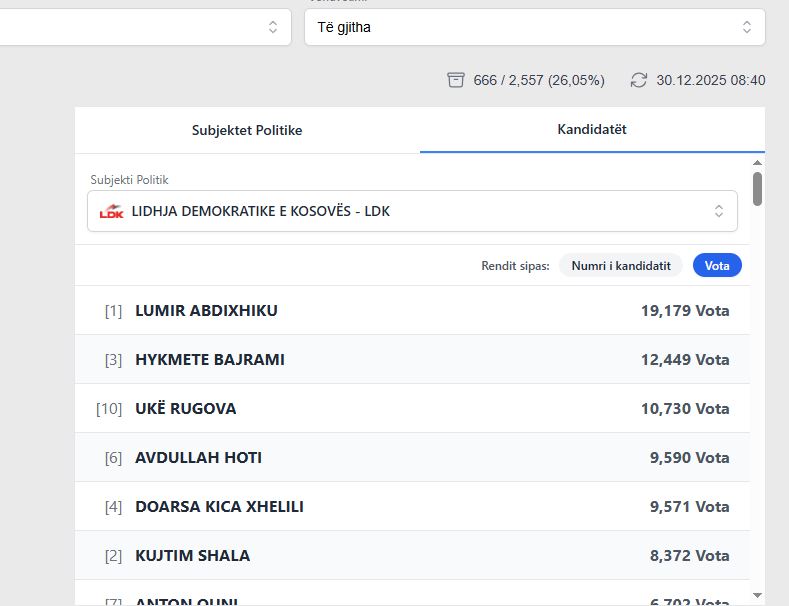The image size is (789, 606).
Task: Expand the LIDHJA DEMOKRATIKE E KOSOVËS party dropdown
Action: tap(412, 211)
